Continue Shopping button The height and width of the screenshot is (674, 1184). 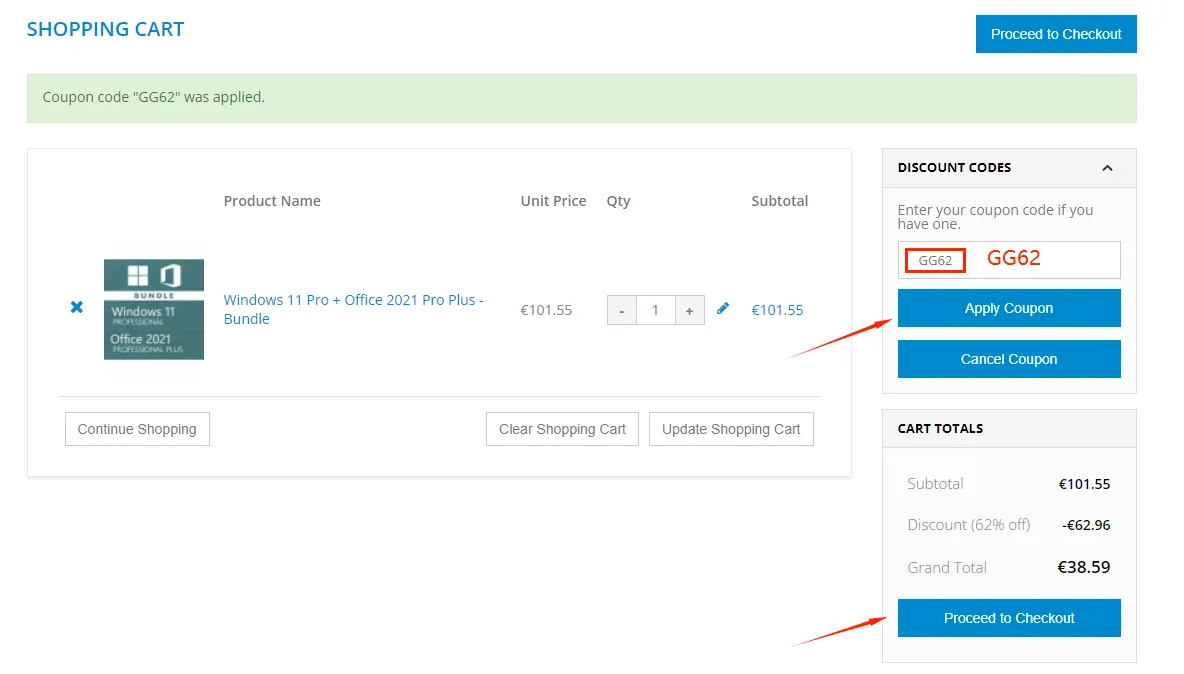[137, 429]
